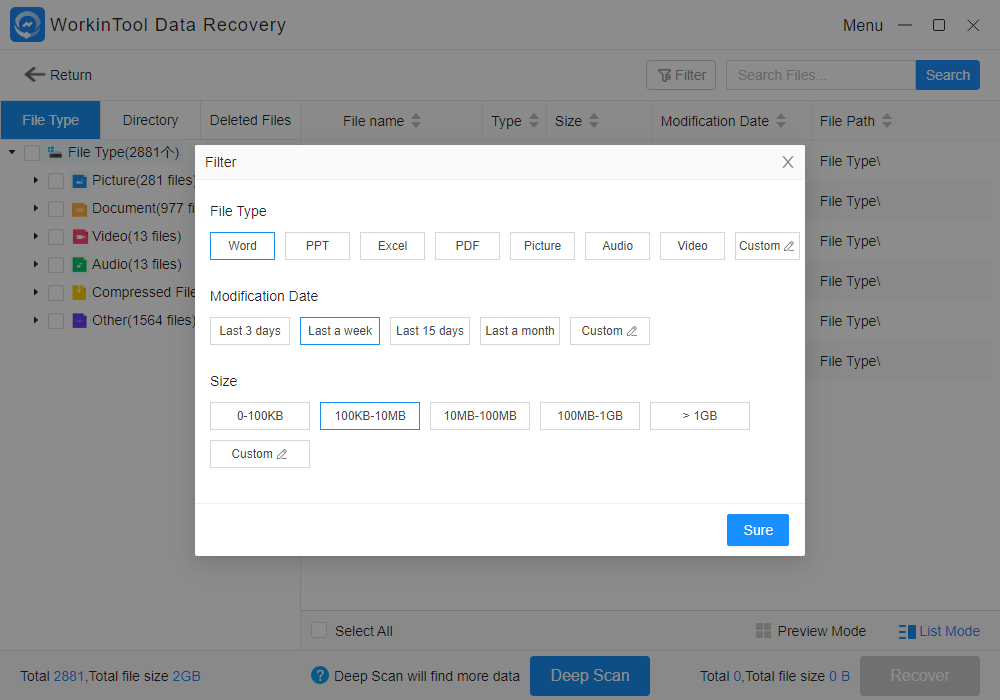Sort by Size column arrows
Screen dimensions: 1000x700
pyautogui.click(x=594, y=120)
